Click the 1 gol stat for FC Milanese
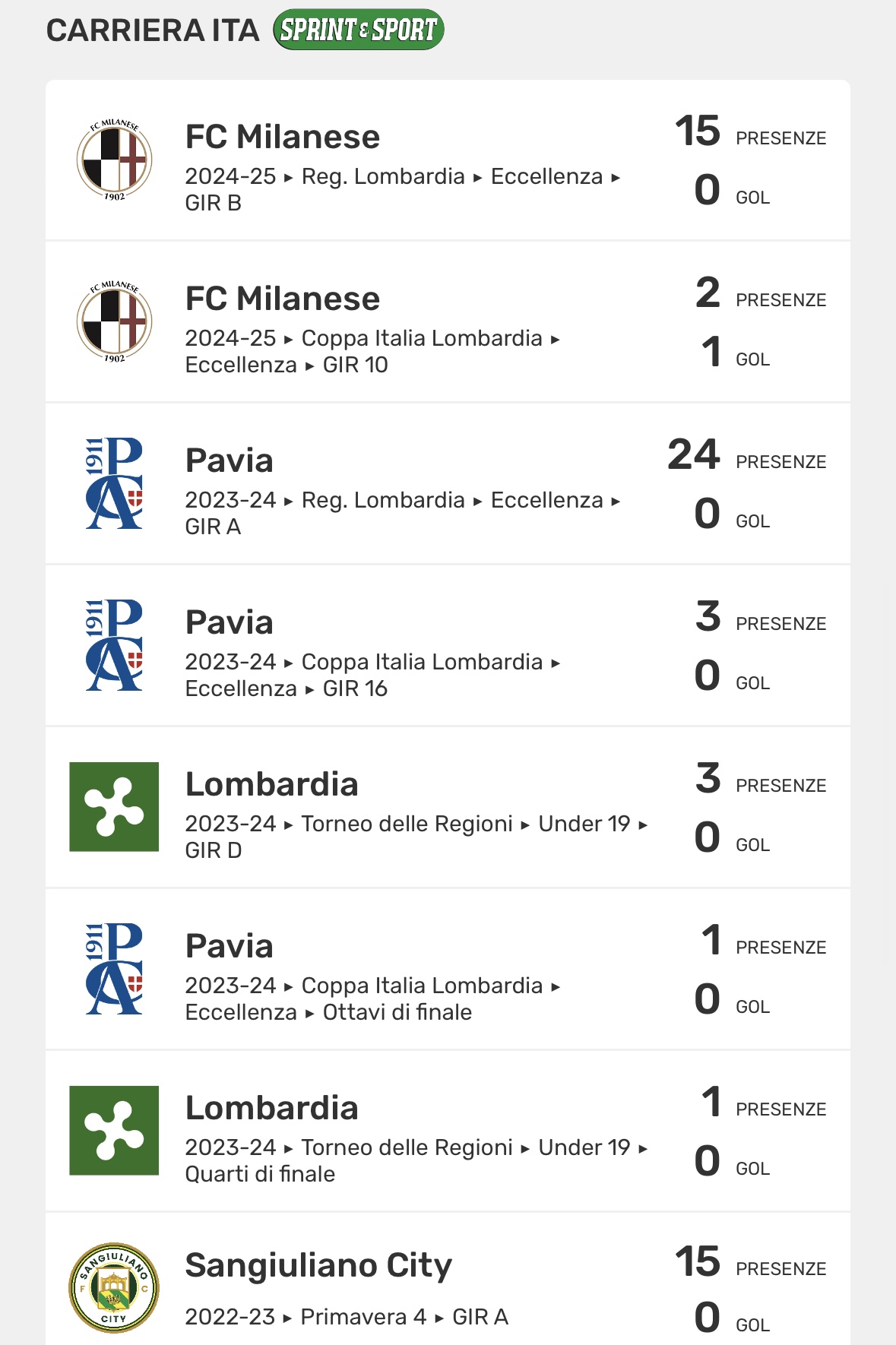The image size is (896, 1345). tap(734, 353)
